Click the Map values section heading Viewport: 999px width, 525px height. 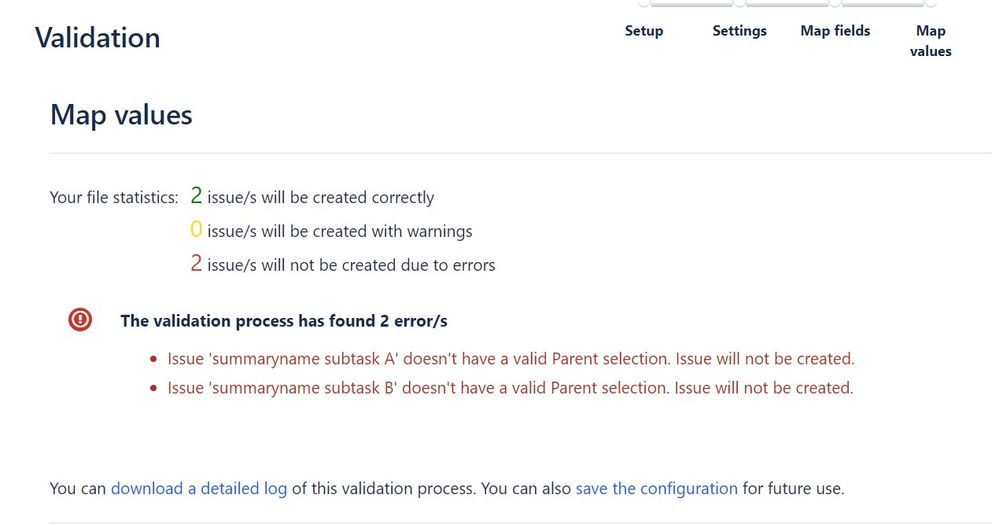[121, 115]
